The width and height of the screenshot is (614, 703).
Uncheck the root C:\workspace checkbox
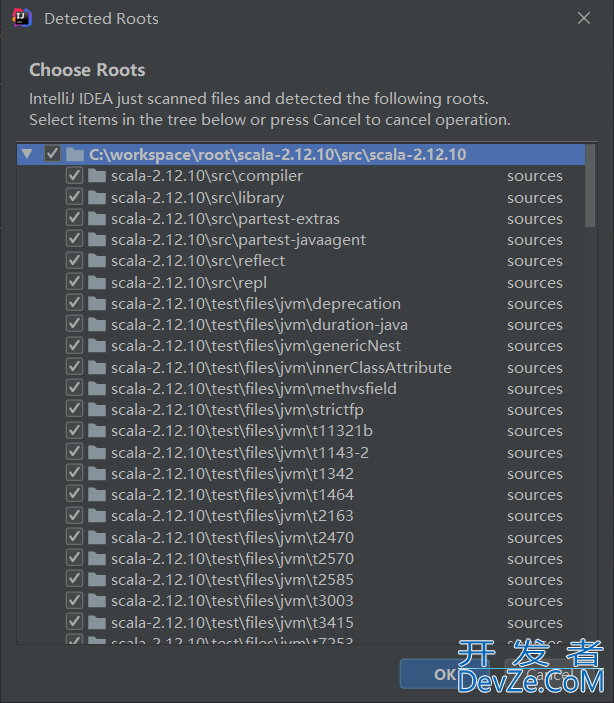(52, 154)
